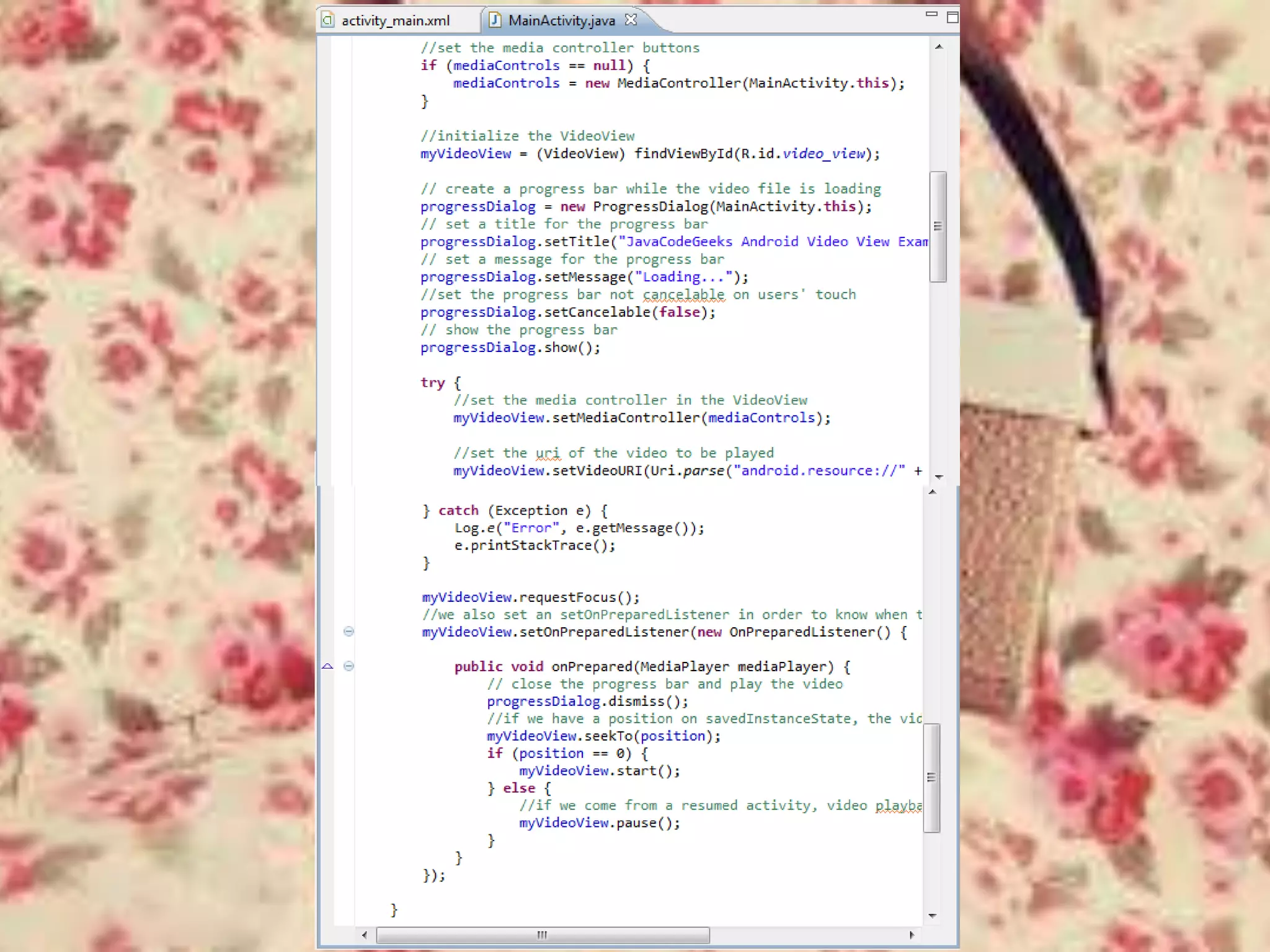This screenshot has width=1270, height=952.
Task: Click the XML file icon on activity_main tab
Action: (x=328, y=20)
